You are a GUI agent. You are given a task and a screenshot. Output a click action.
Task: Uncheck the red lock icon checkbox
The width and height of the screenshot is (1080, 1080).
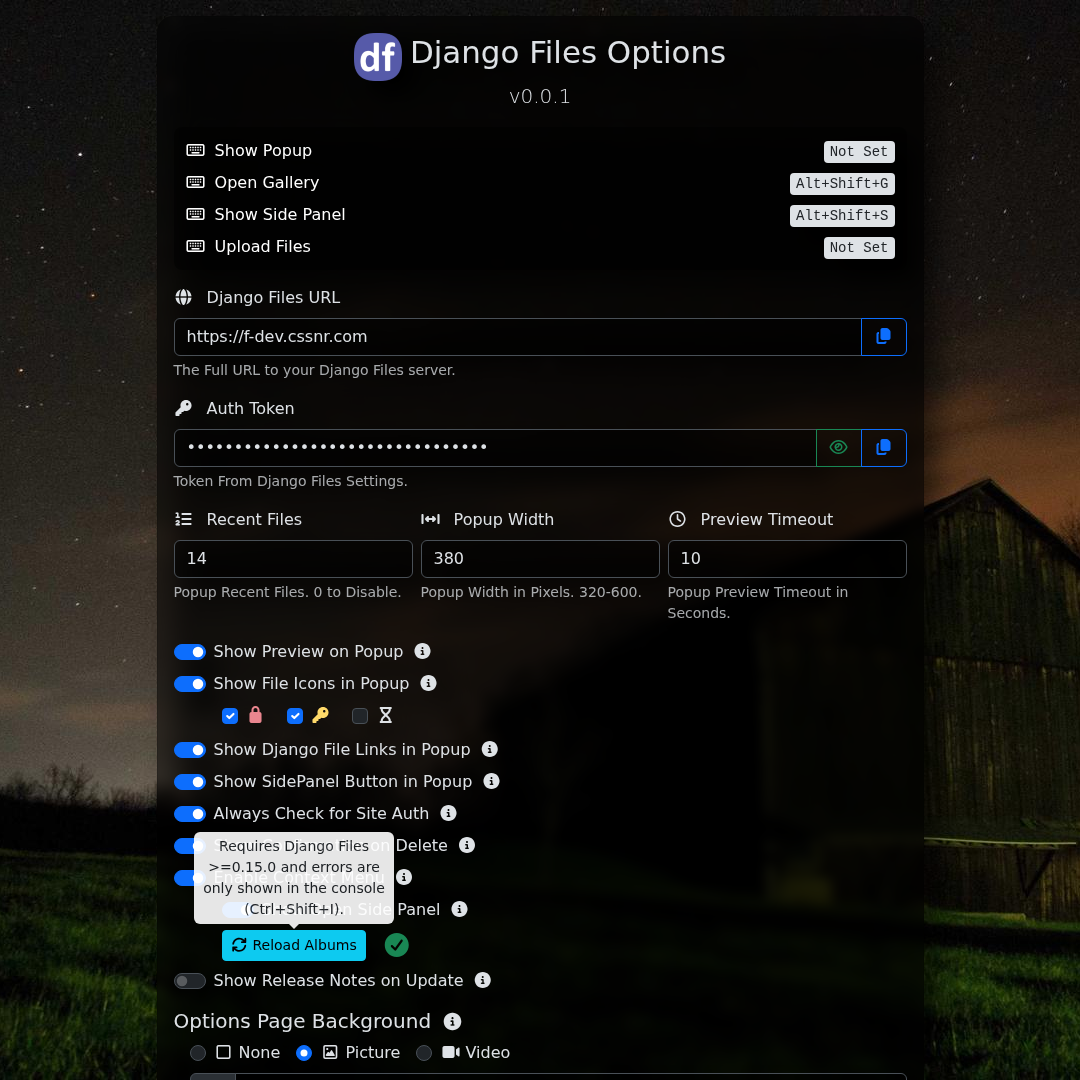(x=230, y=716)
